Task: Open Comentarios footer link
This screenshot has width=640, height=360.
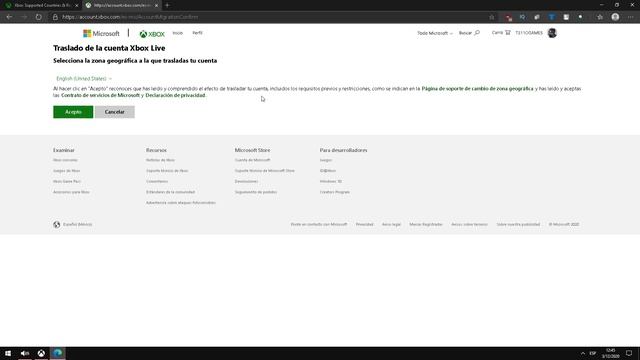Action: point(157,181)
